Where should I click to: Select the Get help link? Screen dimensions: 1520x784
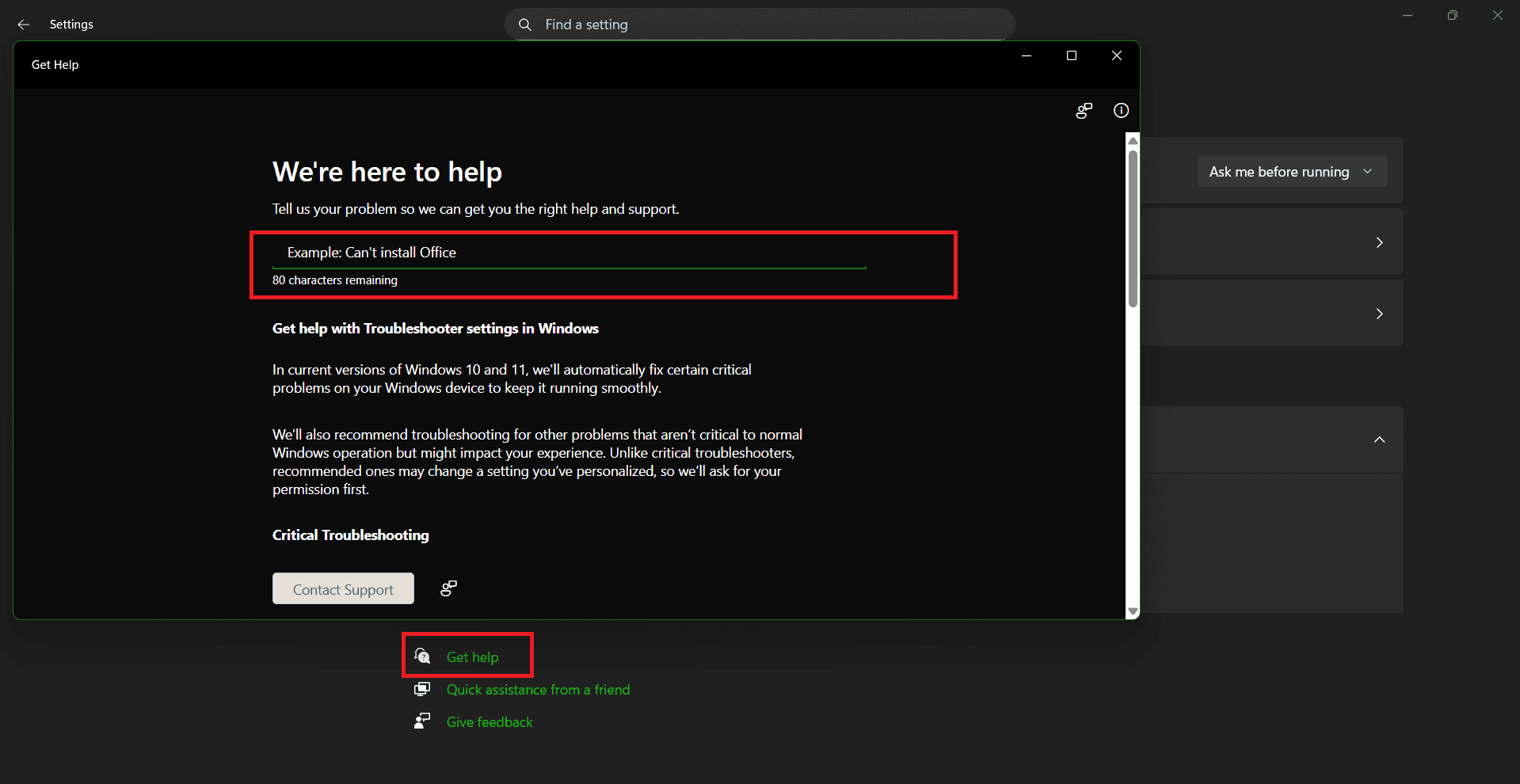[471, 656]
